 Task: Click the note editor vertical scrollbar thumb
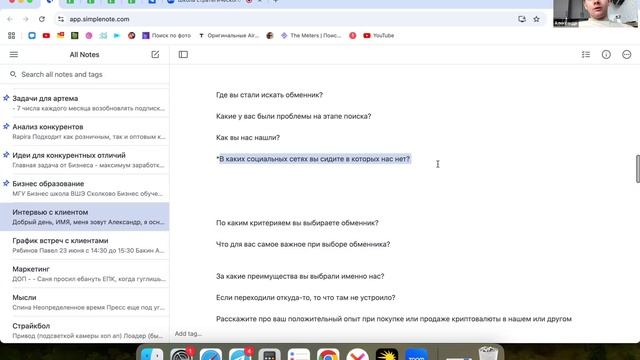pos(638,169)
